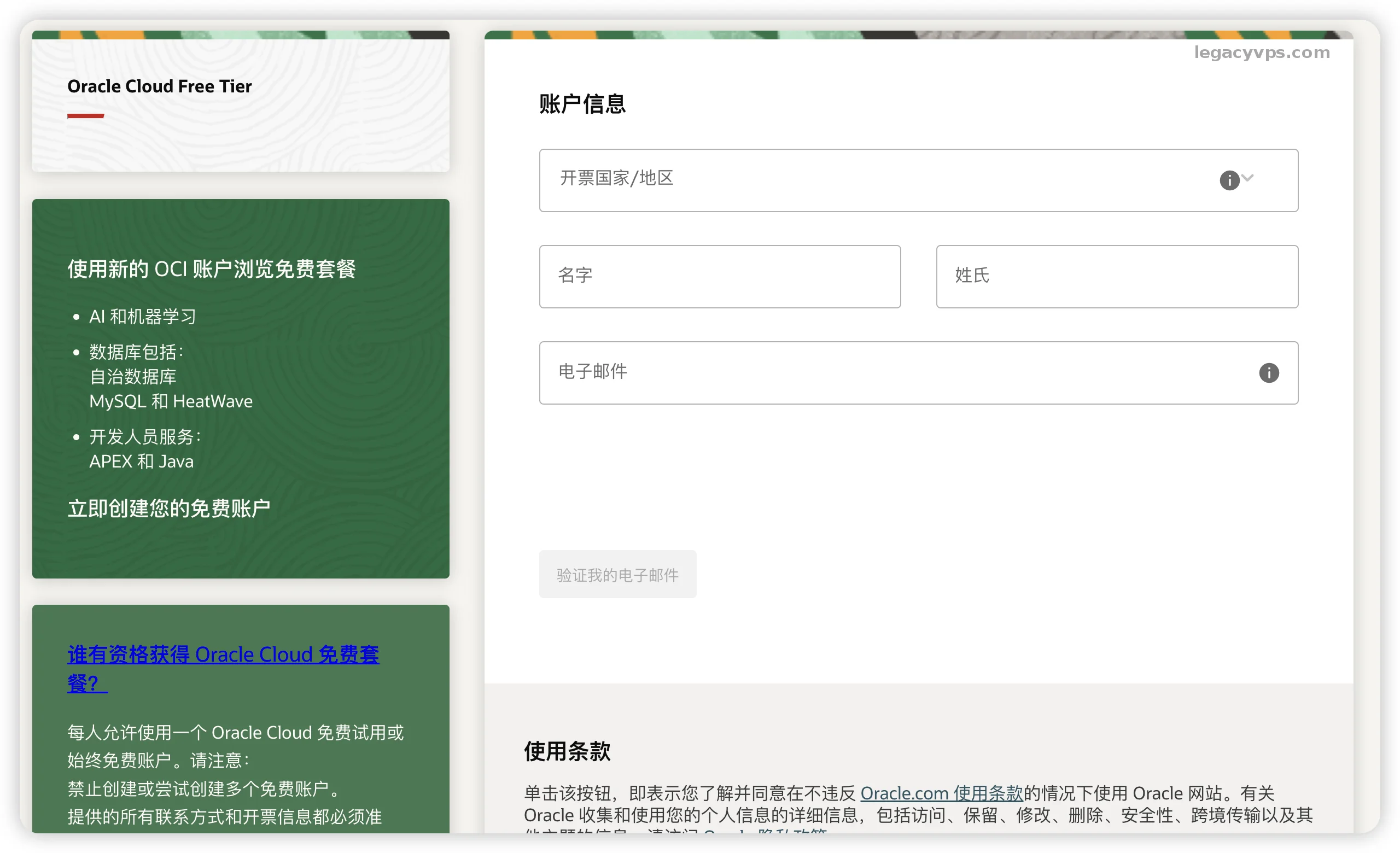Open the 谁有资格获得 Oracle Cloud 免费套餐 link

(223, 668)
